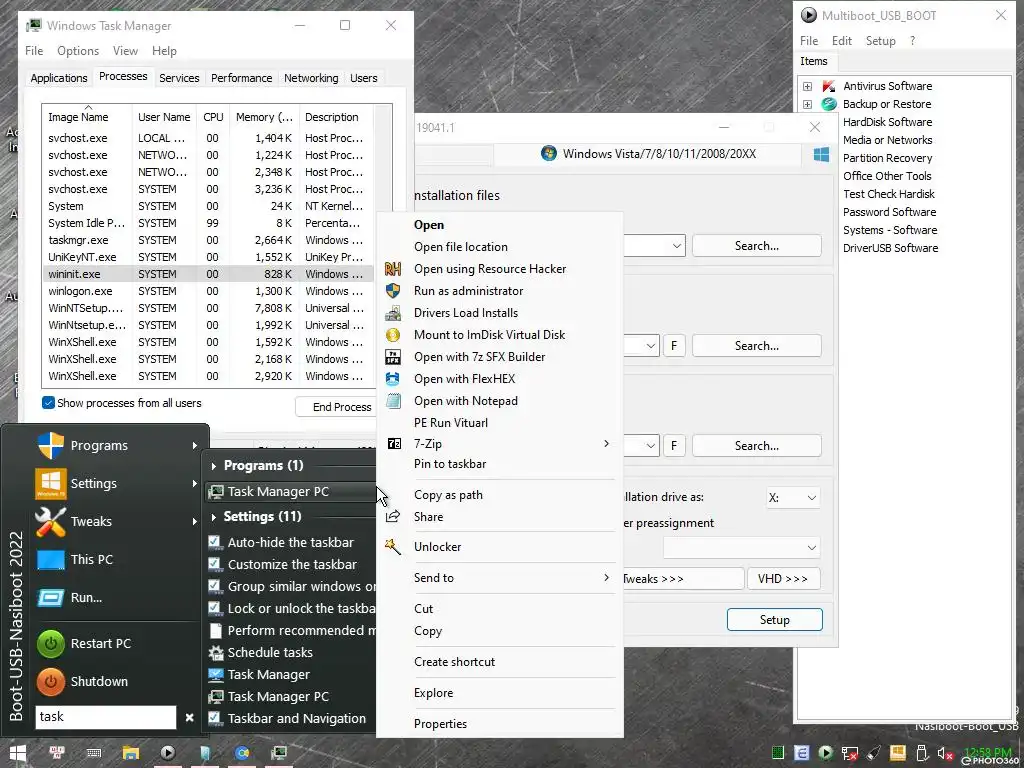Click the ImDisk Virtual Disk icon
Viewport: 1024px width, 768px height.
392,335
